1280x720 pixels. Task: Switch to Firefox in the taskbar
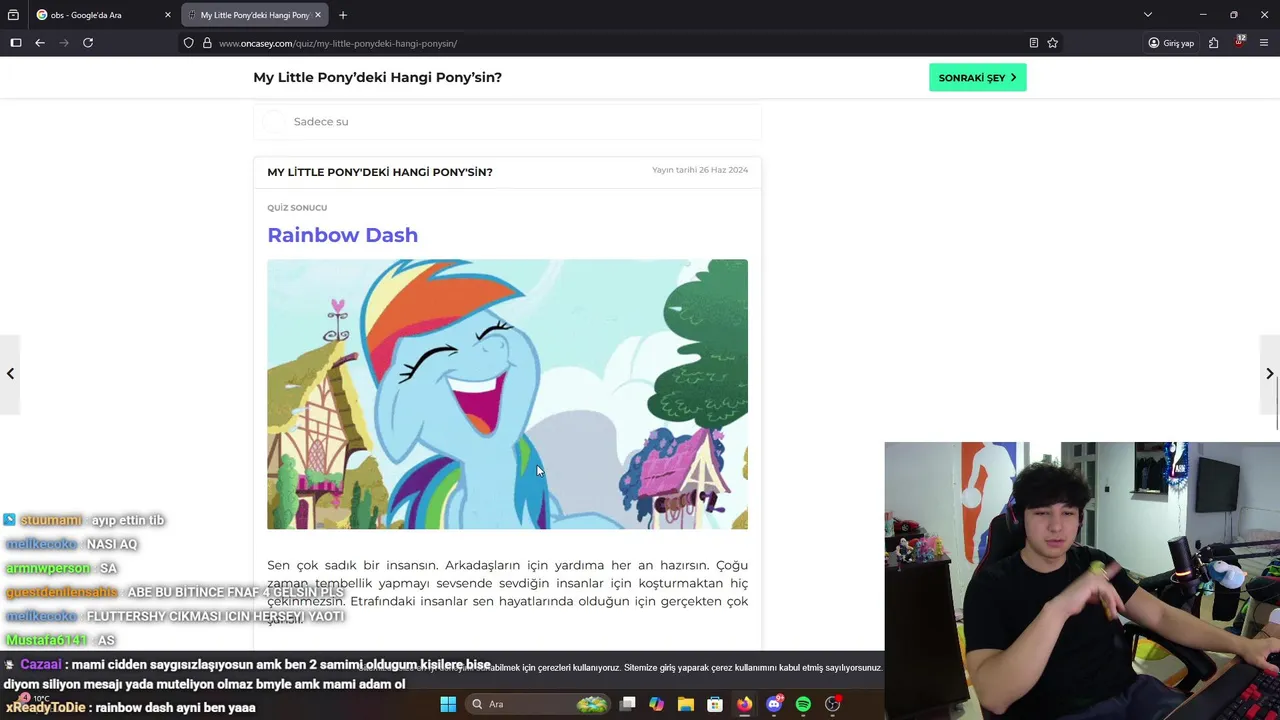pyautogui.click(x=744, y=704)
